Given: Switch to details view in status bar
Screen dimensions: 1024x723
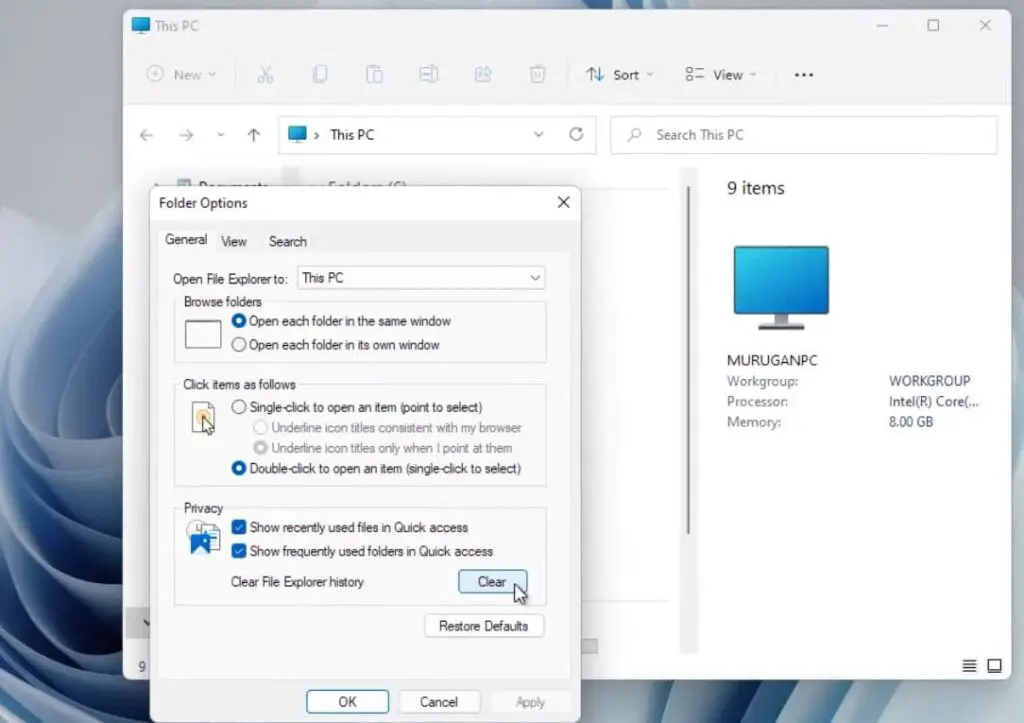Looking at the screenshot, I should click(968, 665).
